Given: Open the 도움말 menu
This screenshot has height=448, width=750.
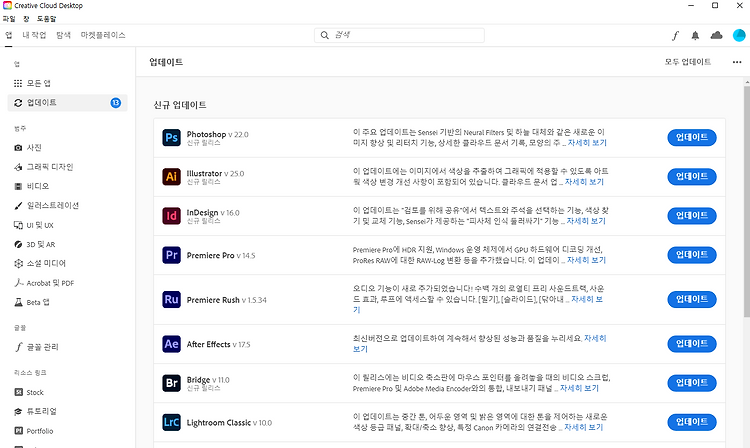Looking at the screenshot, I should pyautogui.click(x=46, y=19).
